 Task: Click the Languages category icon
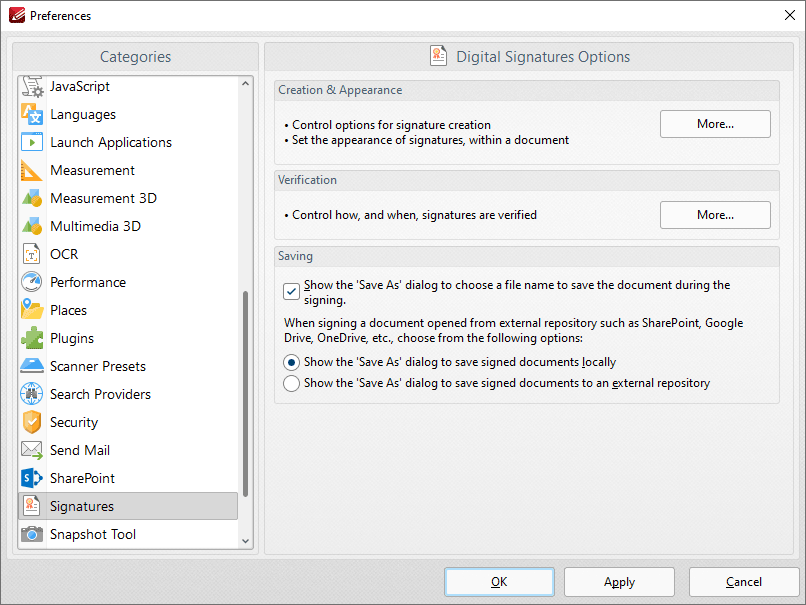32,114
